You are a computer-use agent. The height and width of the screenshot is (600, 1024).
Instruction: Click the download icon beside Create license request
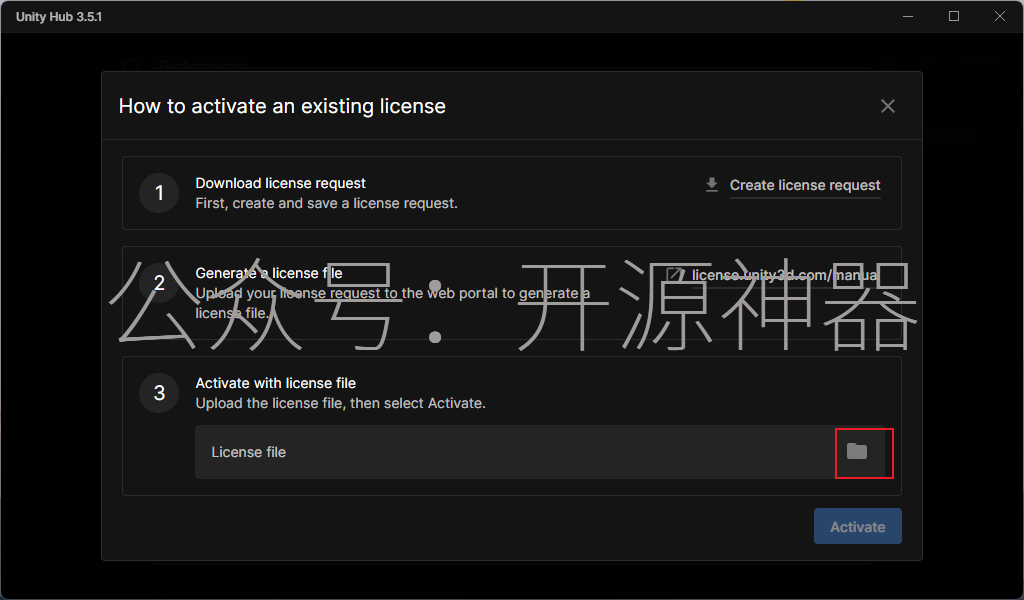pyautogui.click(x=712, y=185)
